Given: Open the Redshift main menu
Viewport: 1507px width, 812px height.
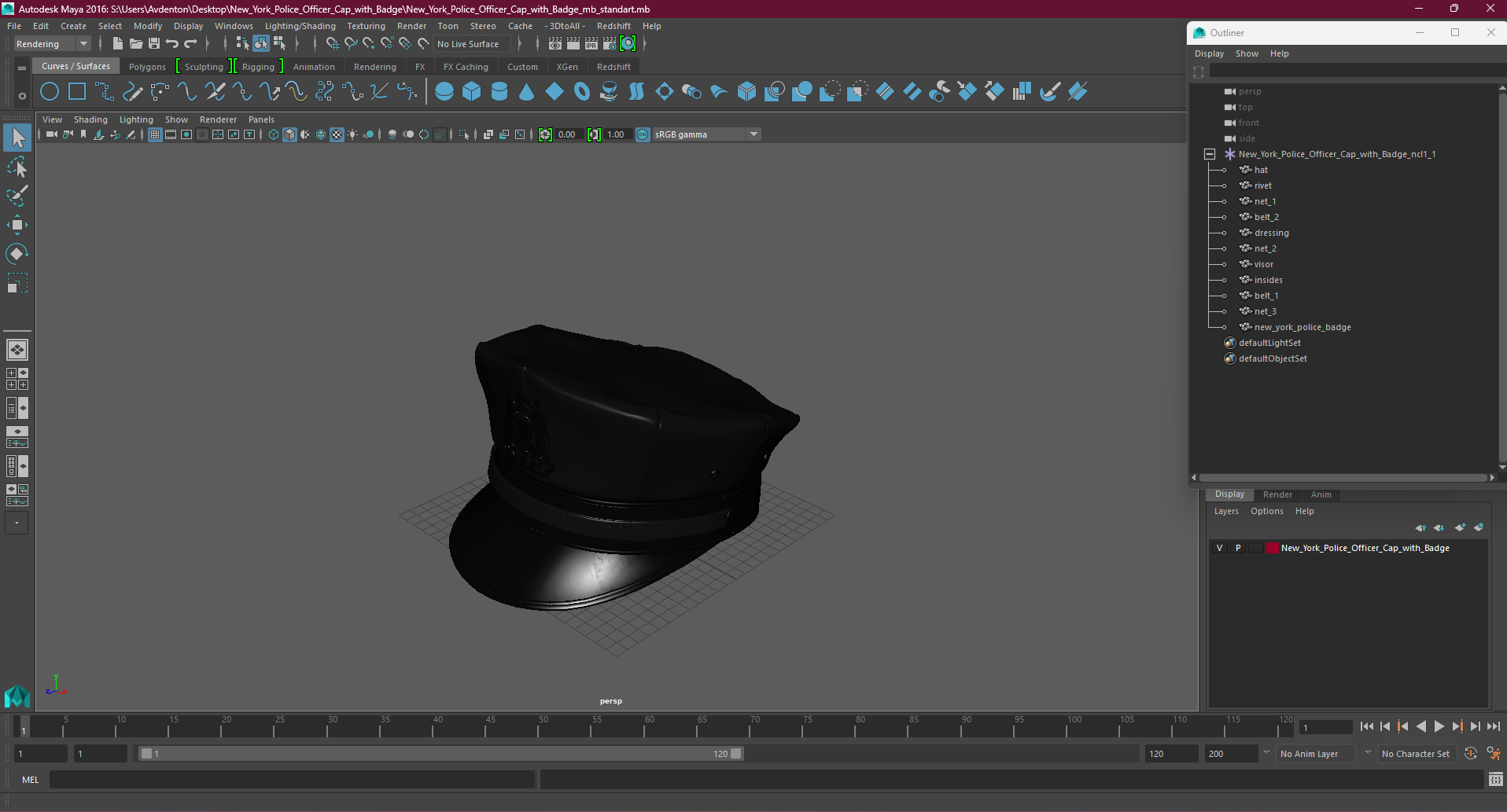Looking at the screenshot, I should tap(613, 26).
